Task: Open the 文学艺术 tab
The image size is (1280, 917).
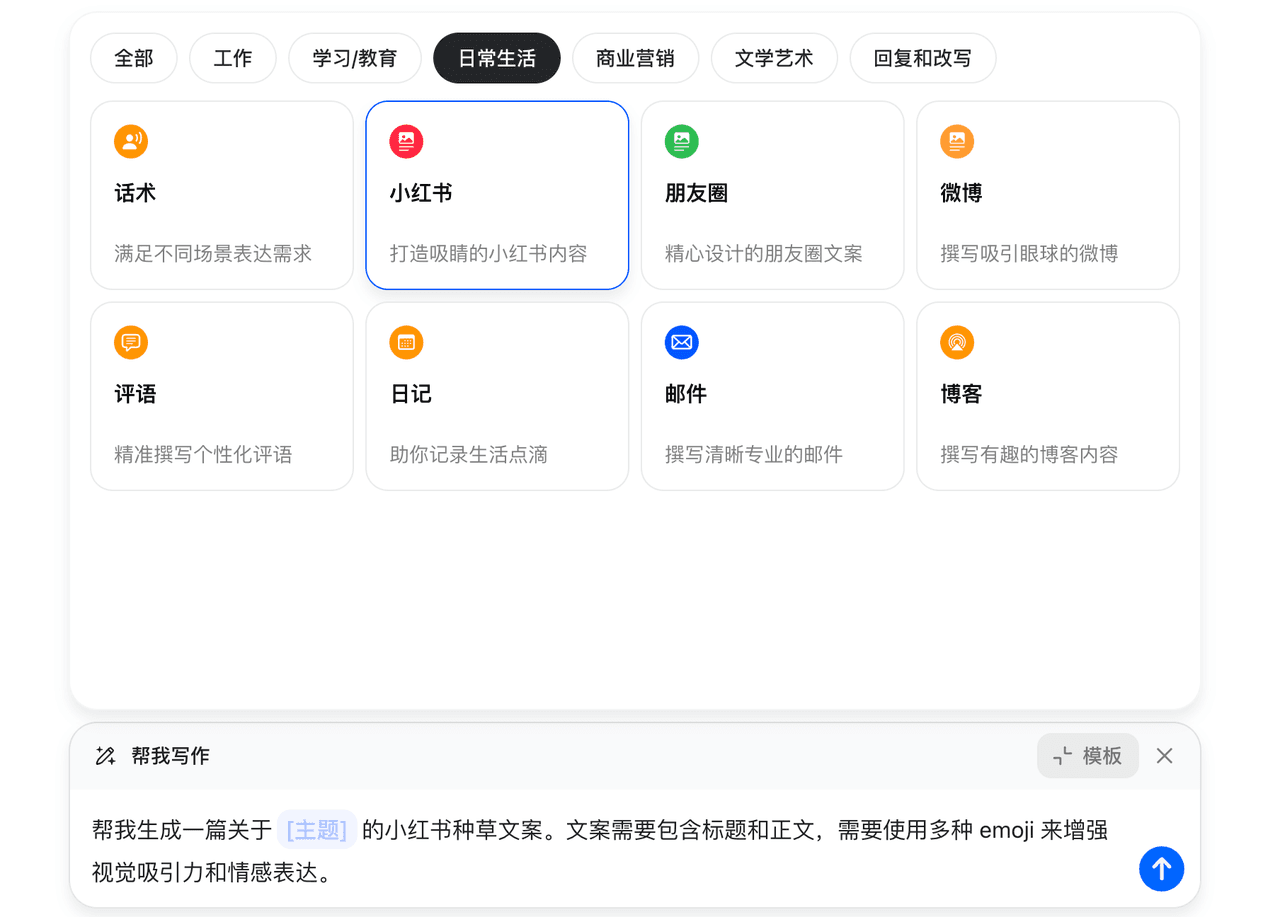Action: pos(774,58)
